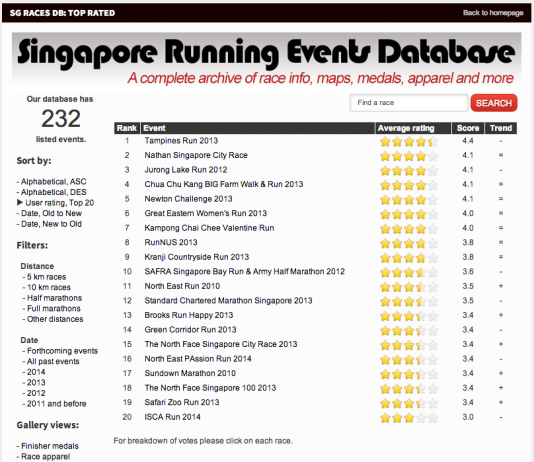Click the star rating of ISCA Run 2014
This screenshot has width=534, height=462.
click(409, 418)
